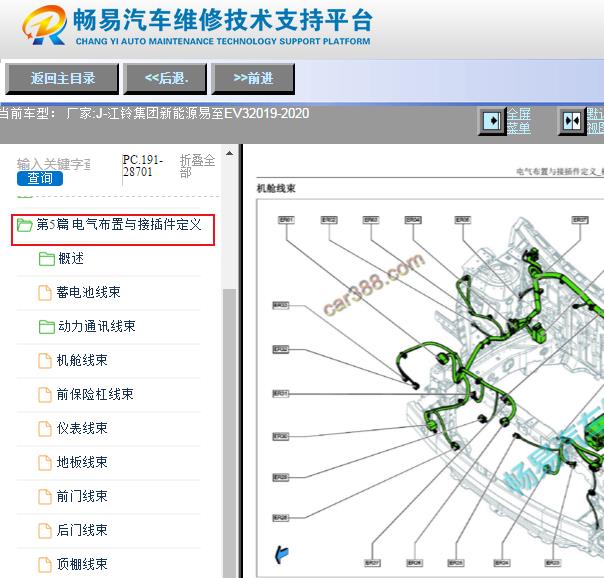Click the document icon beside 后门线束
604x578 pixels.
[x=45, y=530]
